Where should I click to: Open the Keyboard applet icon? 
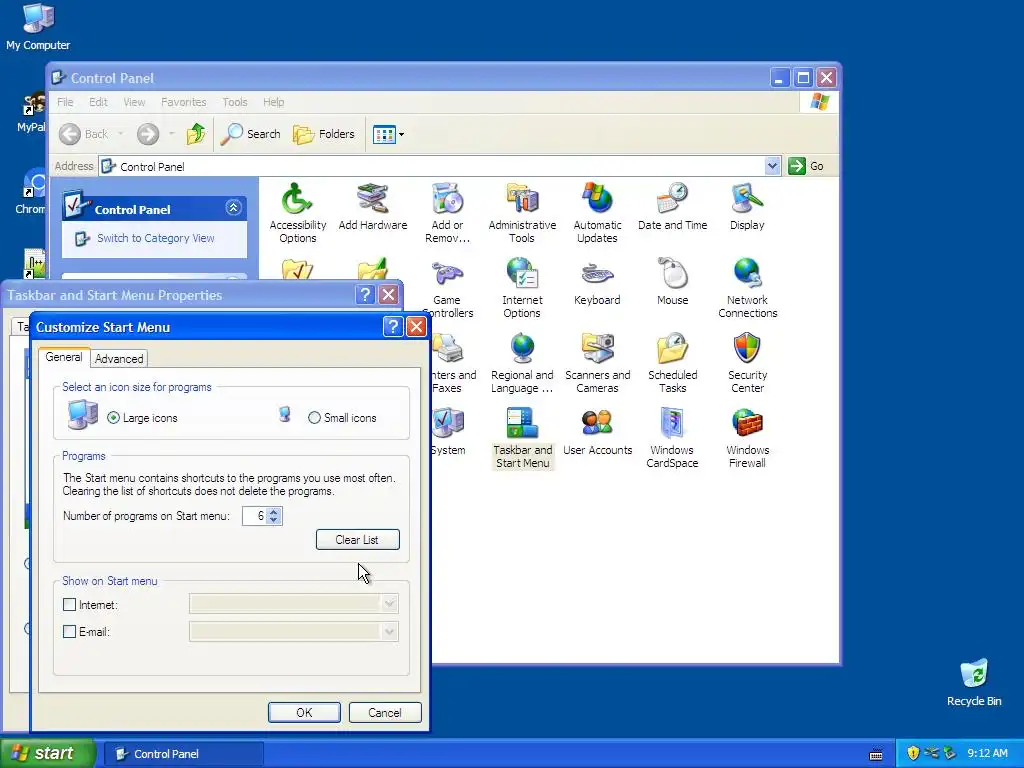[x=597, y=281]
